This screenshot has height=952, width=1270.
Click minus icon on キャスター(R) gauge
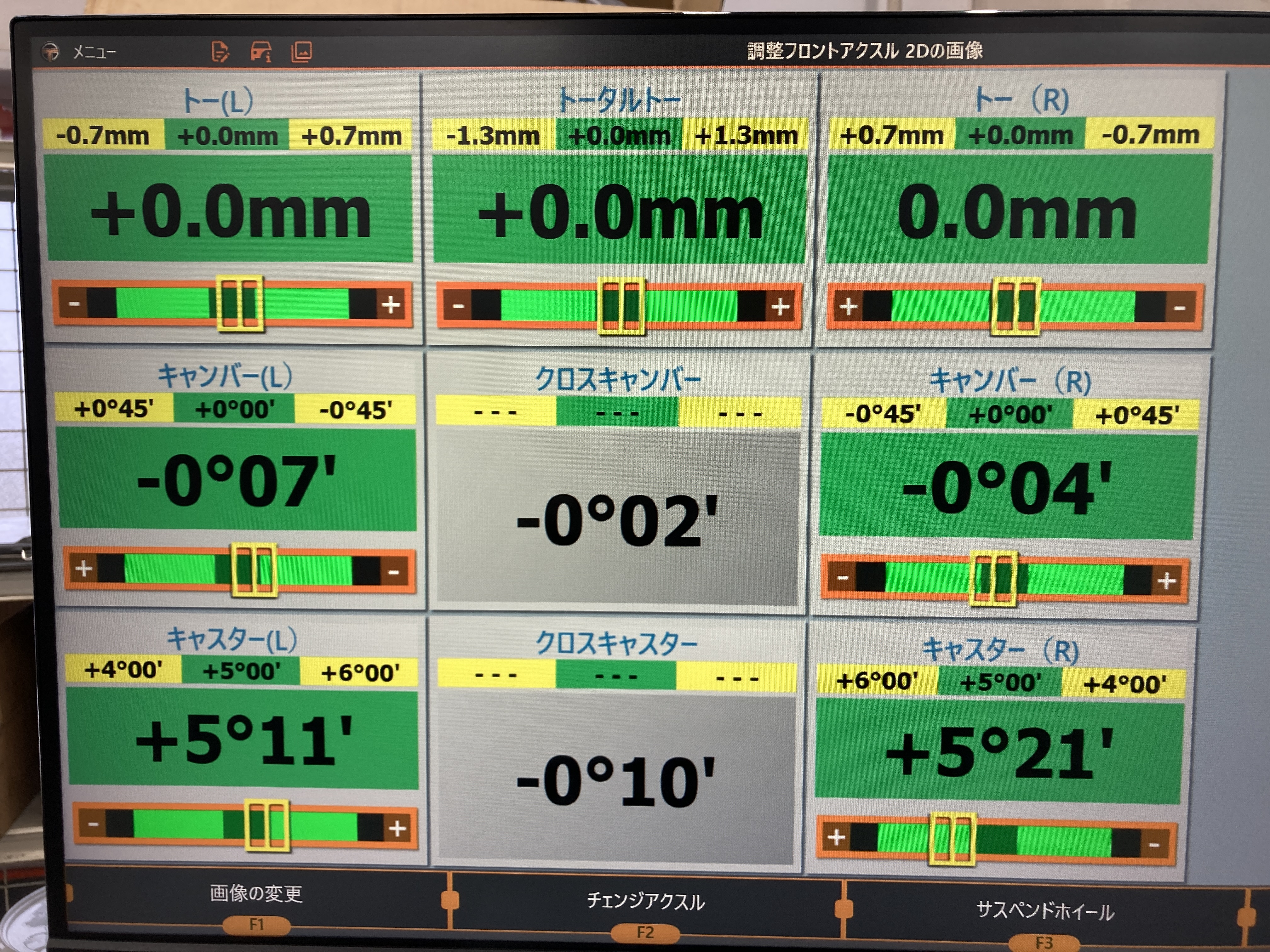point(1154,845)
